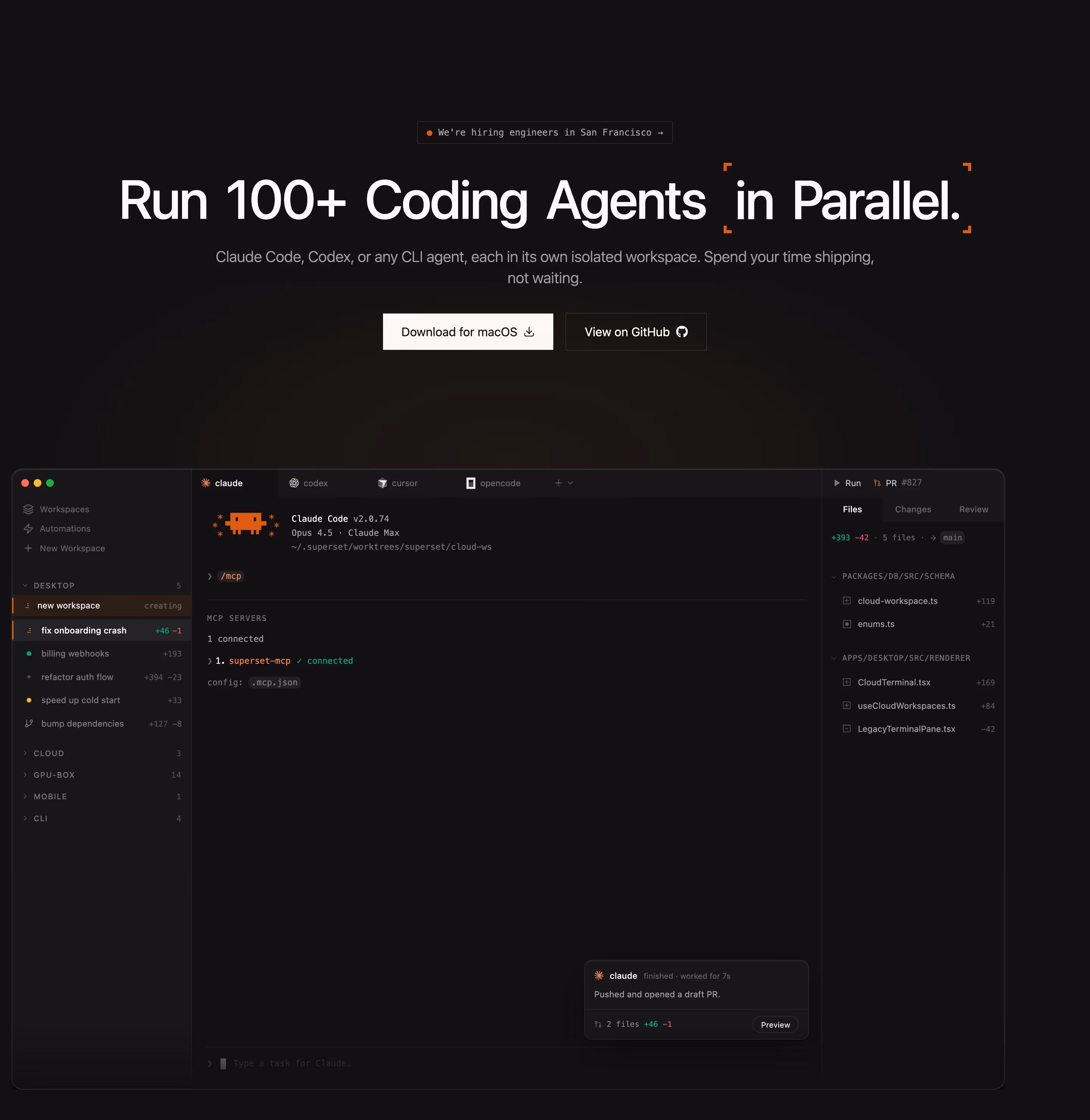Open the dropdown arrow next to new-tab plus
The image size is (1090, 1120).
tap(570, 483)
